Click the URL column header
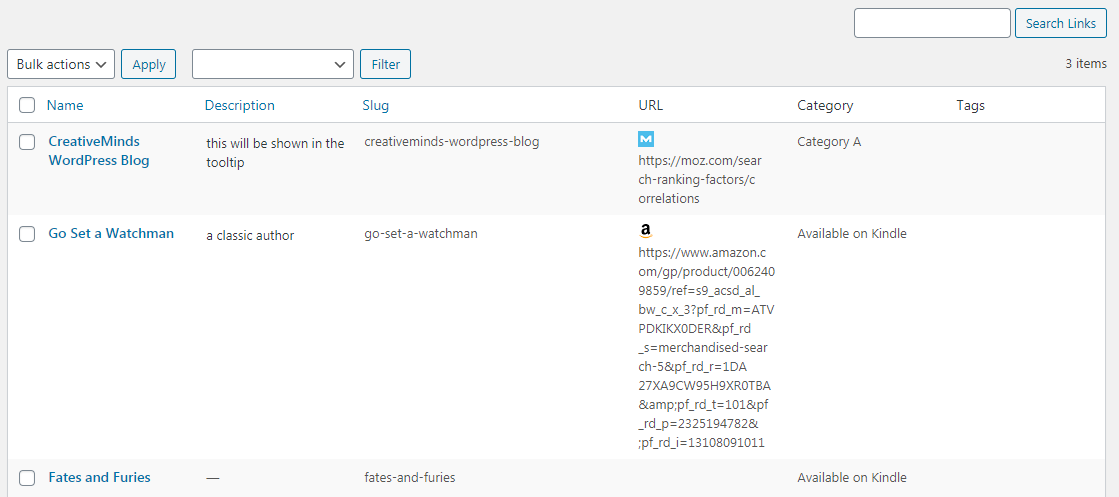The width and height of the screenshot is (1119, 497). 651,105
